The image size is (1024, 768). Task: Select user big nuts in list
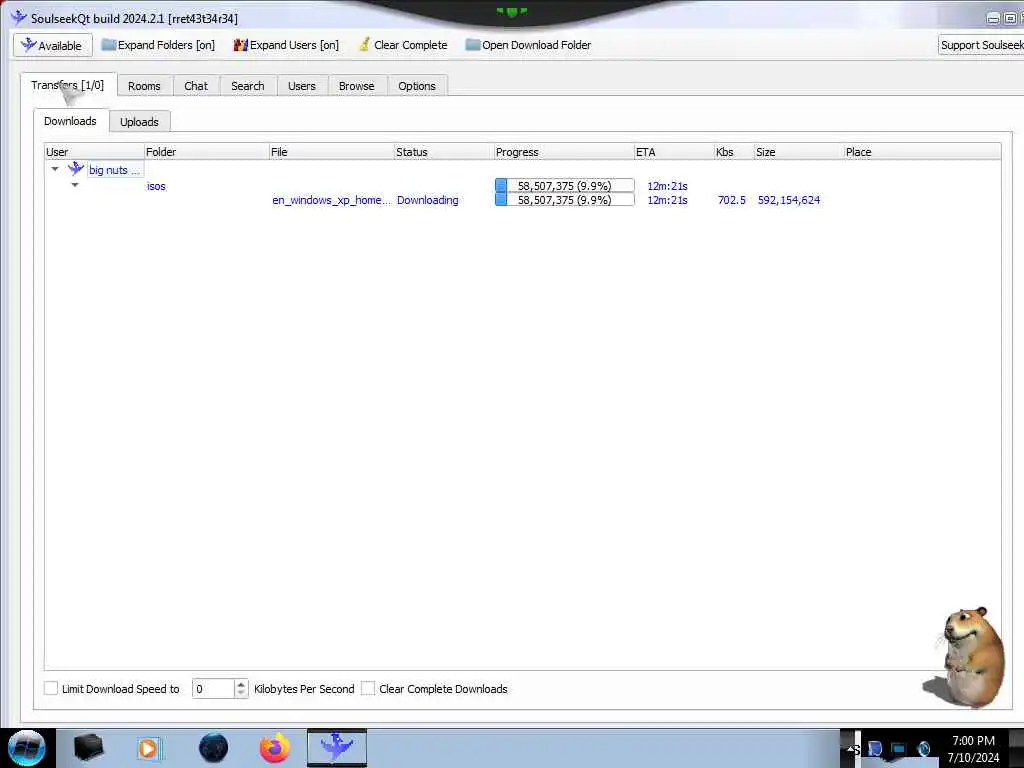pyautogui.click(x=114, y=170)
